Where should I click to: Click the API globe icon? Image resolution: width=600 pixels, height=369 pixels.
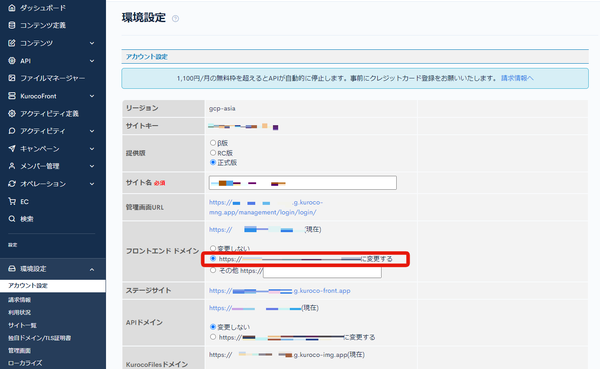12,60
